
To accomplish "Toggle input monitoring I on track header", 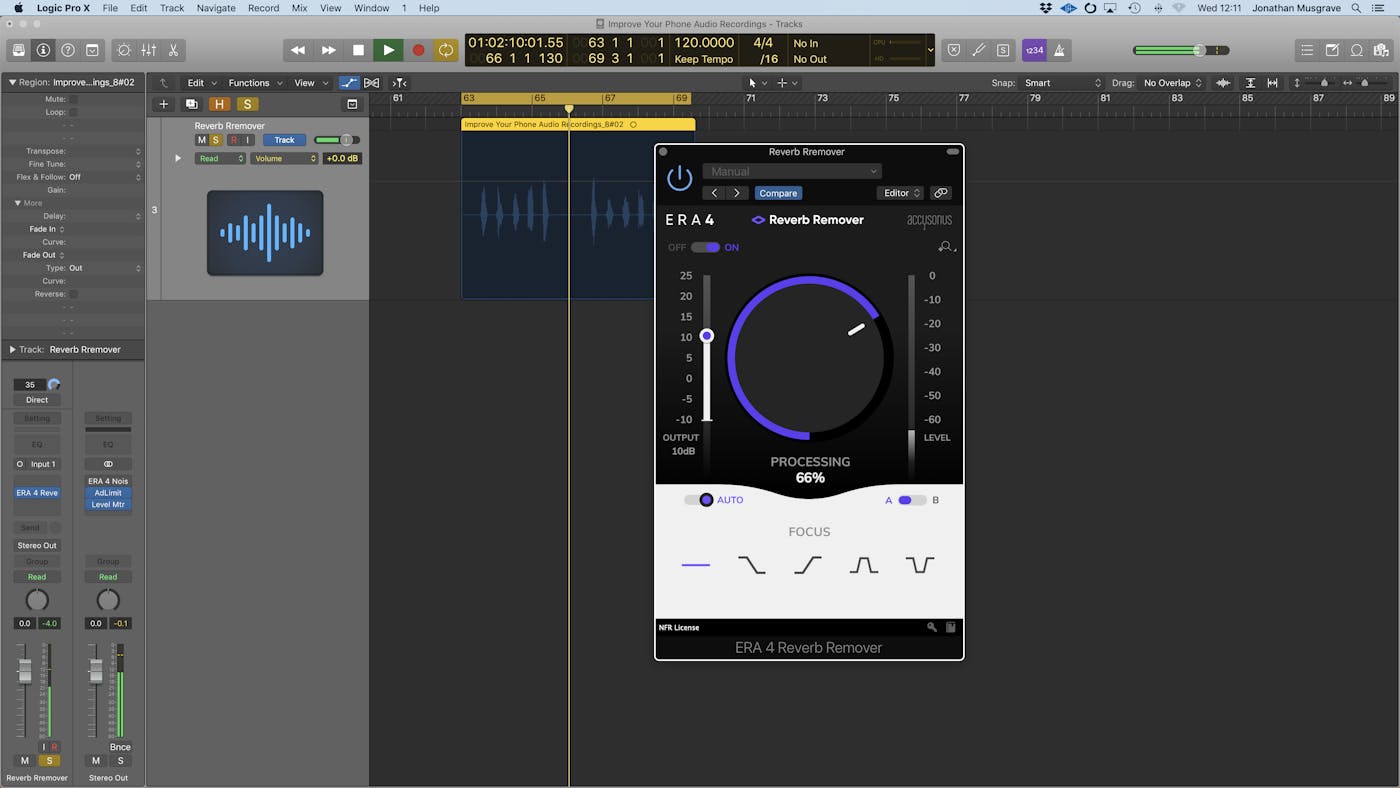I will (x=248, y=140).
